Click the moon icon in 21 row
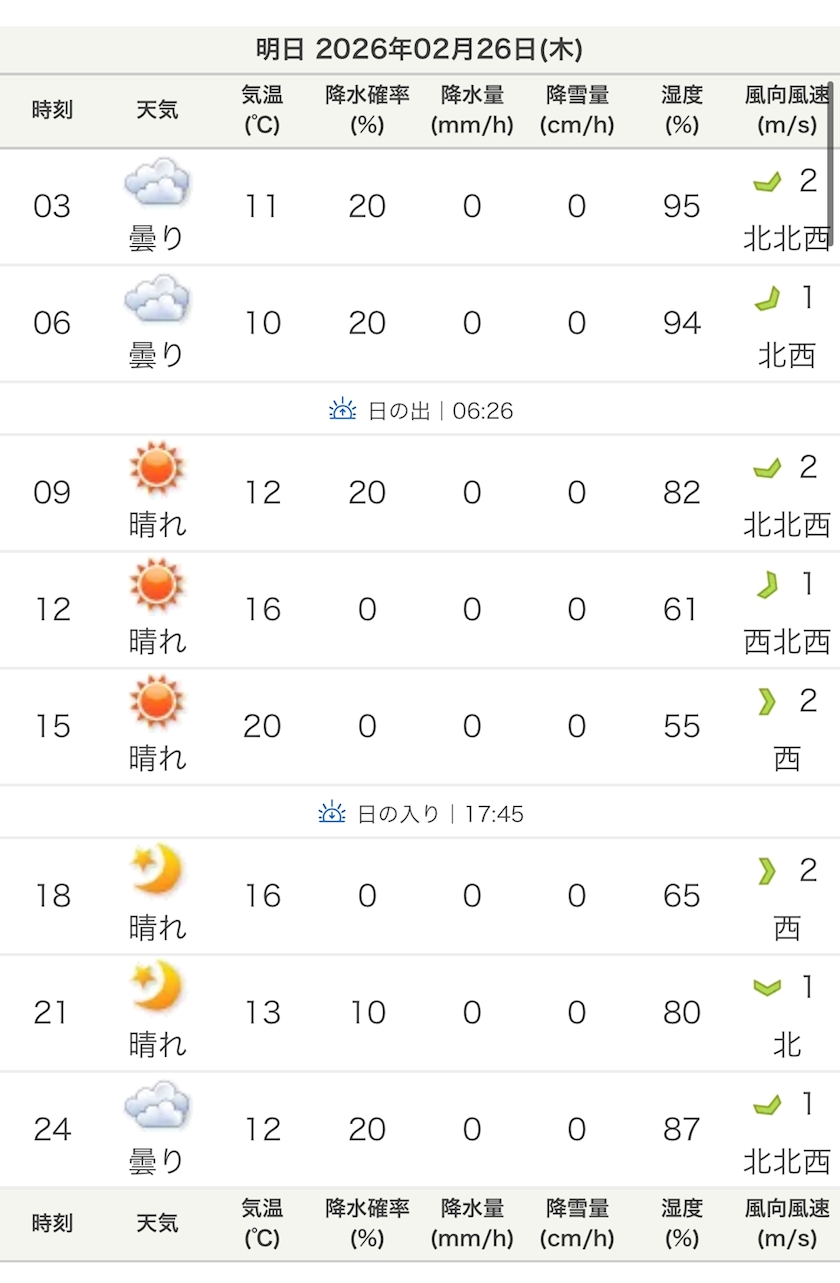Viewport: 840px width, 1283px height. [157, 986]
